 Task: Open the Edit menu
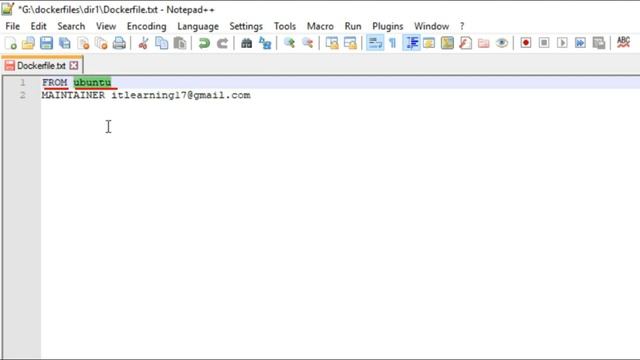[x=38, y=26]
